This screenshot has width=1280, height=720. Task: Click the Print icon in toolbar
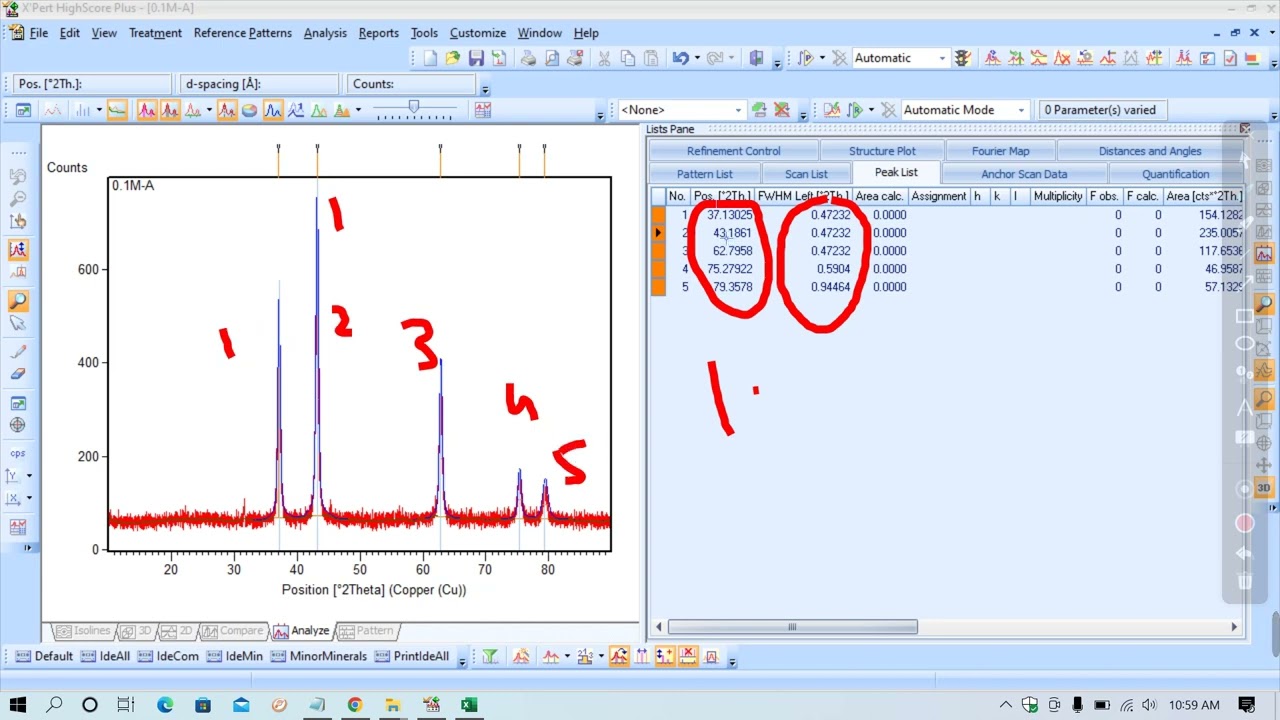(x=528, y=58)
